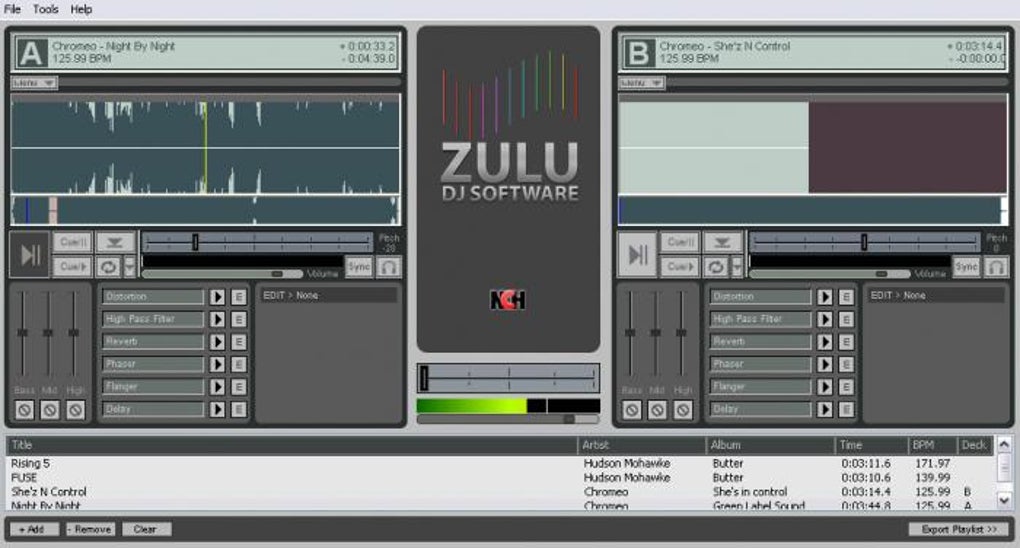The height and width of the screenshot is (548, 1020).
Task: Click the Deck A waveform overview strip
Action: [206, 211]
